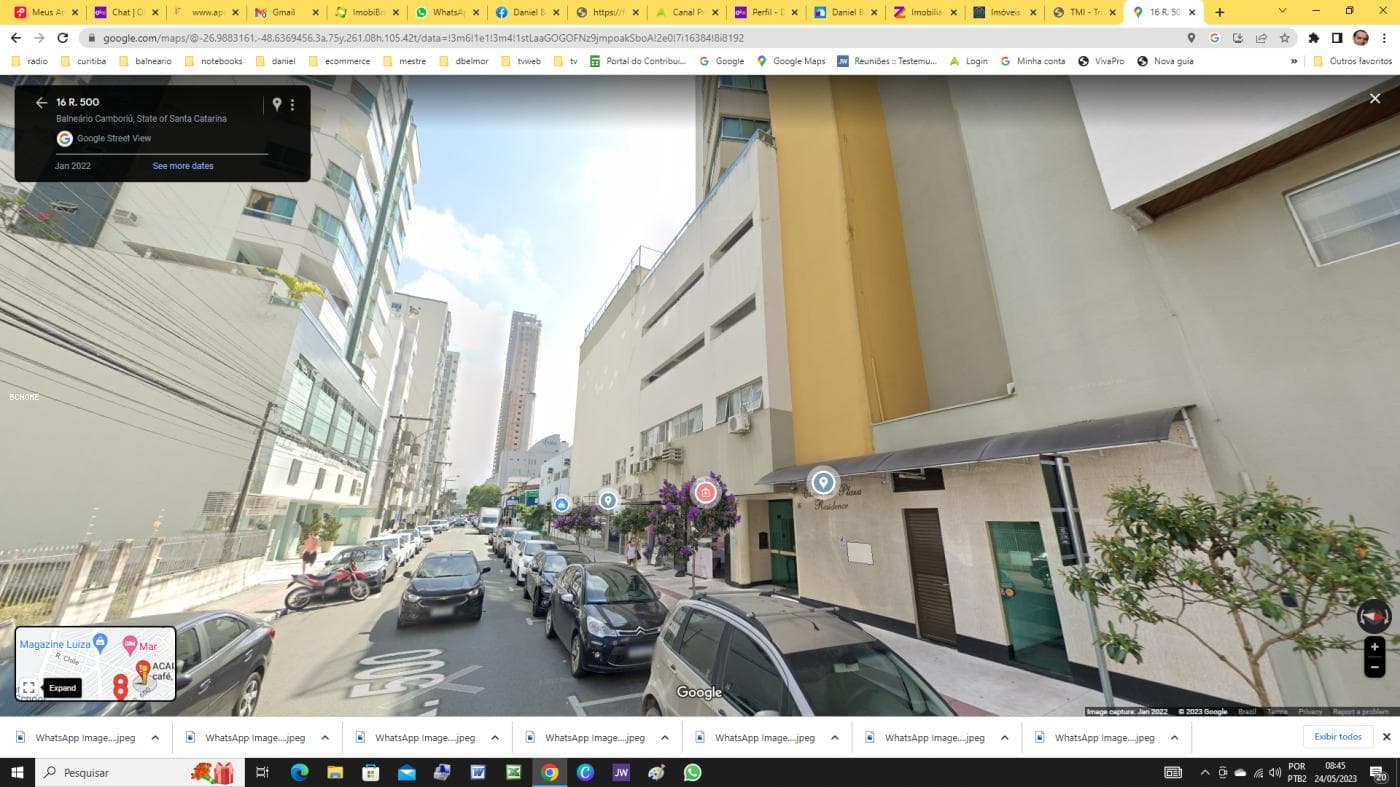This screenshot has height=787, width=1400.
Task: Open the See more dates link
Action: [183, 166]
